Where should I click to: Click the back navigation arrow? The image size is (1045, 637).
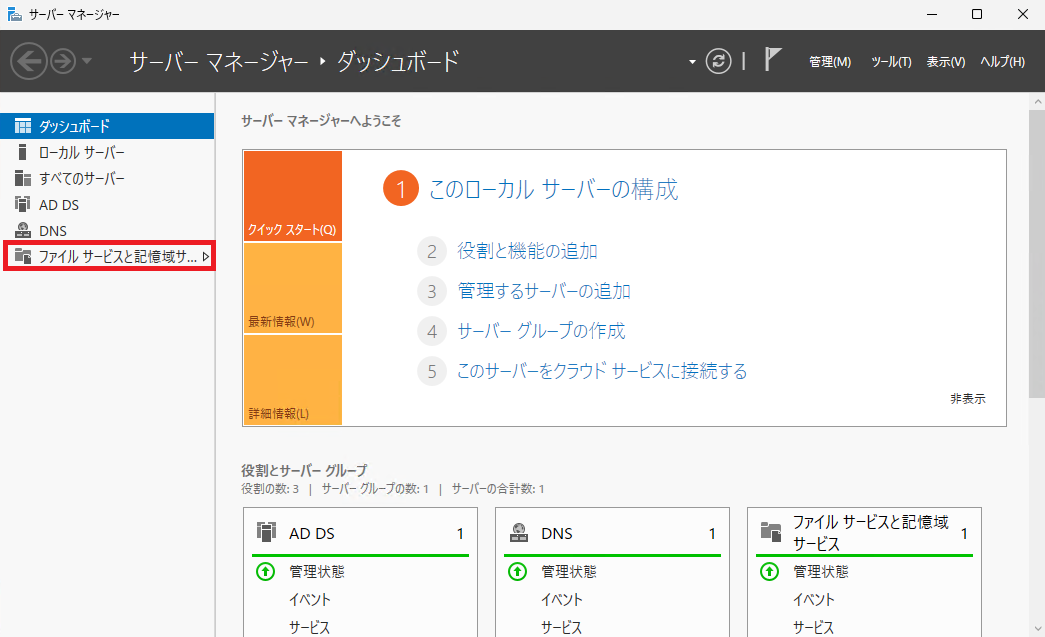(x=29, y=61)
